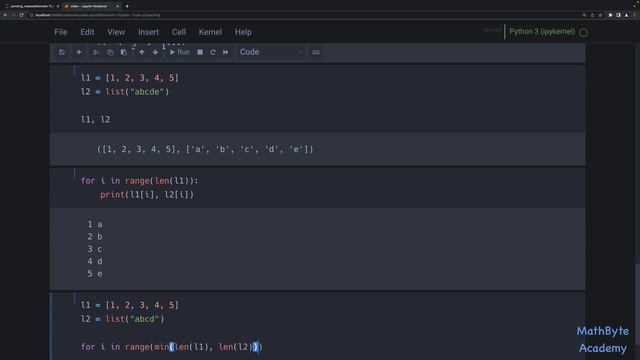This screenshot has width=640, height=360.
Task: Click the 'l1, l2' expression line
Action: pos(95,120)
